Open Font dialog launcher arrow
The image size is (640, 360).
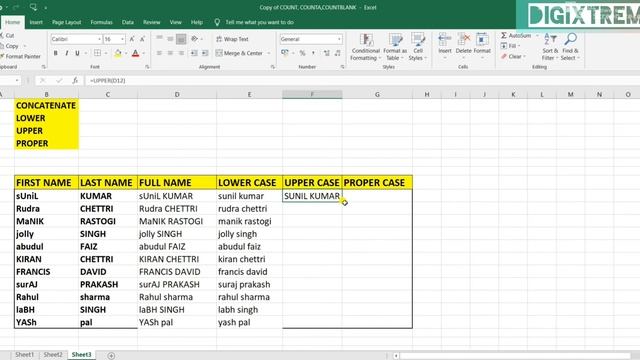[147, 67]
